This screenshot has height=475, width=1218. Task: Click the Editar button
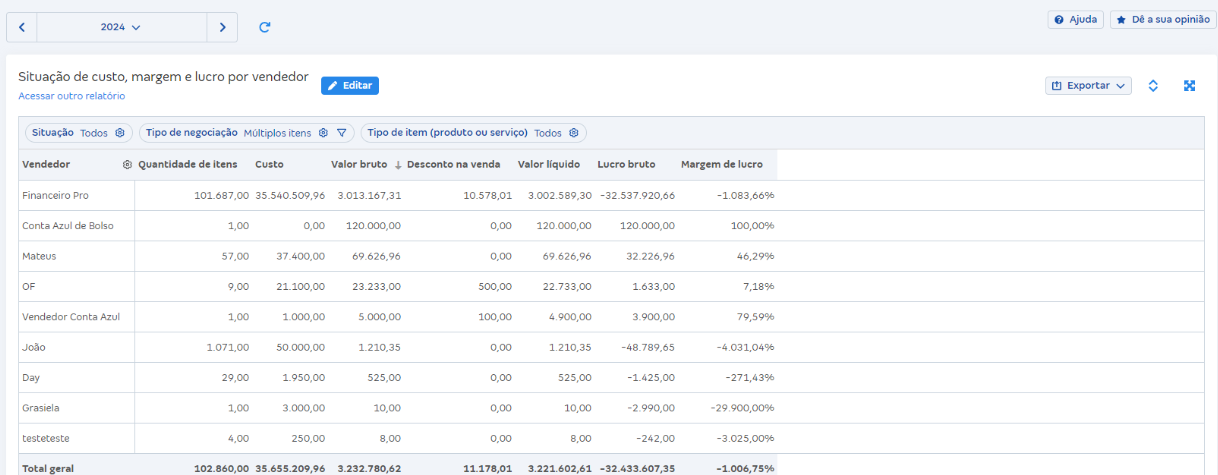pos(350,86)
